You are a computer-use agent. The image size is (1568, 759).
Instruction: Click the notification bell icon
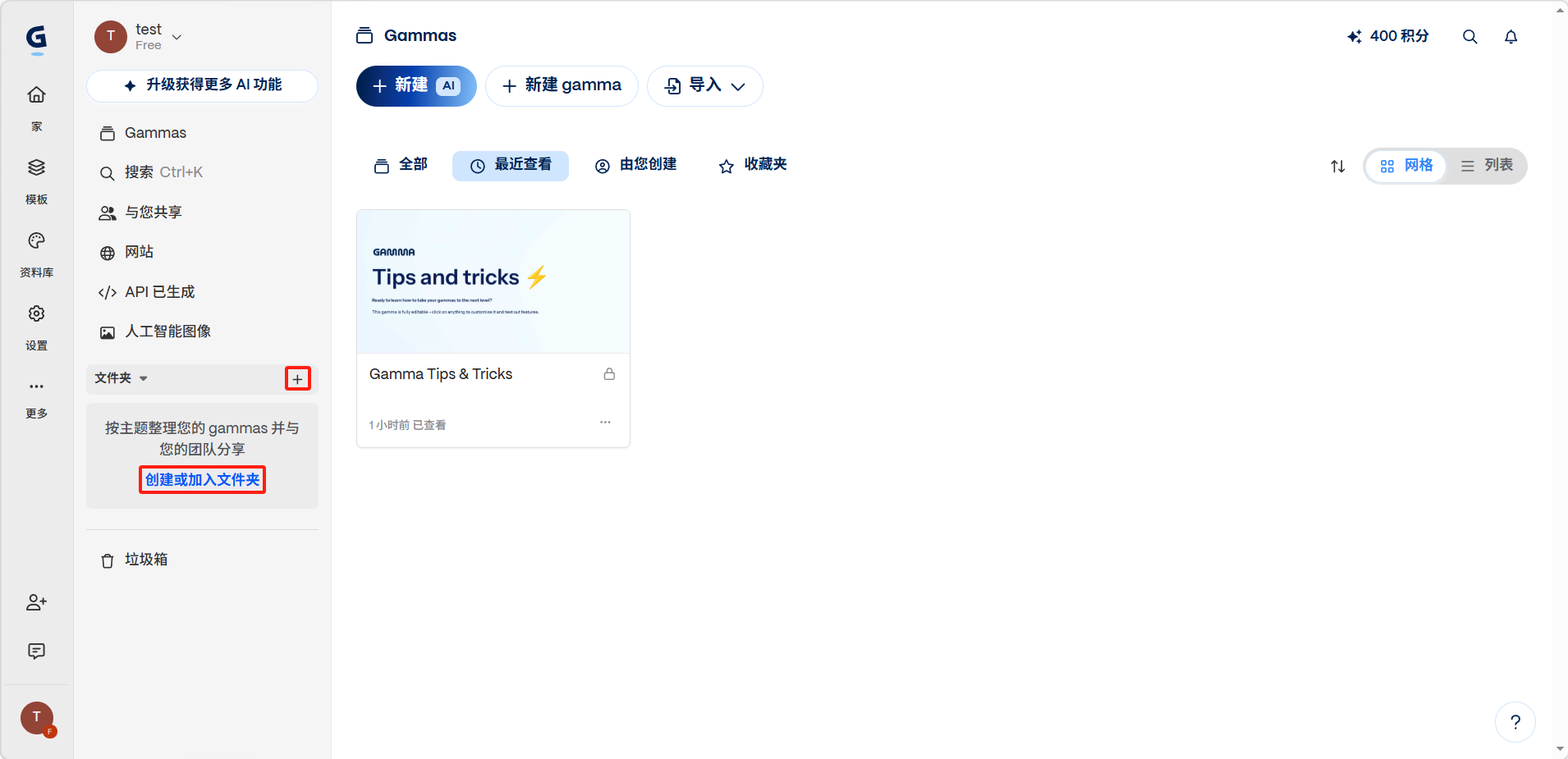pyautogui.click(x=1511, y=37)
